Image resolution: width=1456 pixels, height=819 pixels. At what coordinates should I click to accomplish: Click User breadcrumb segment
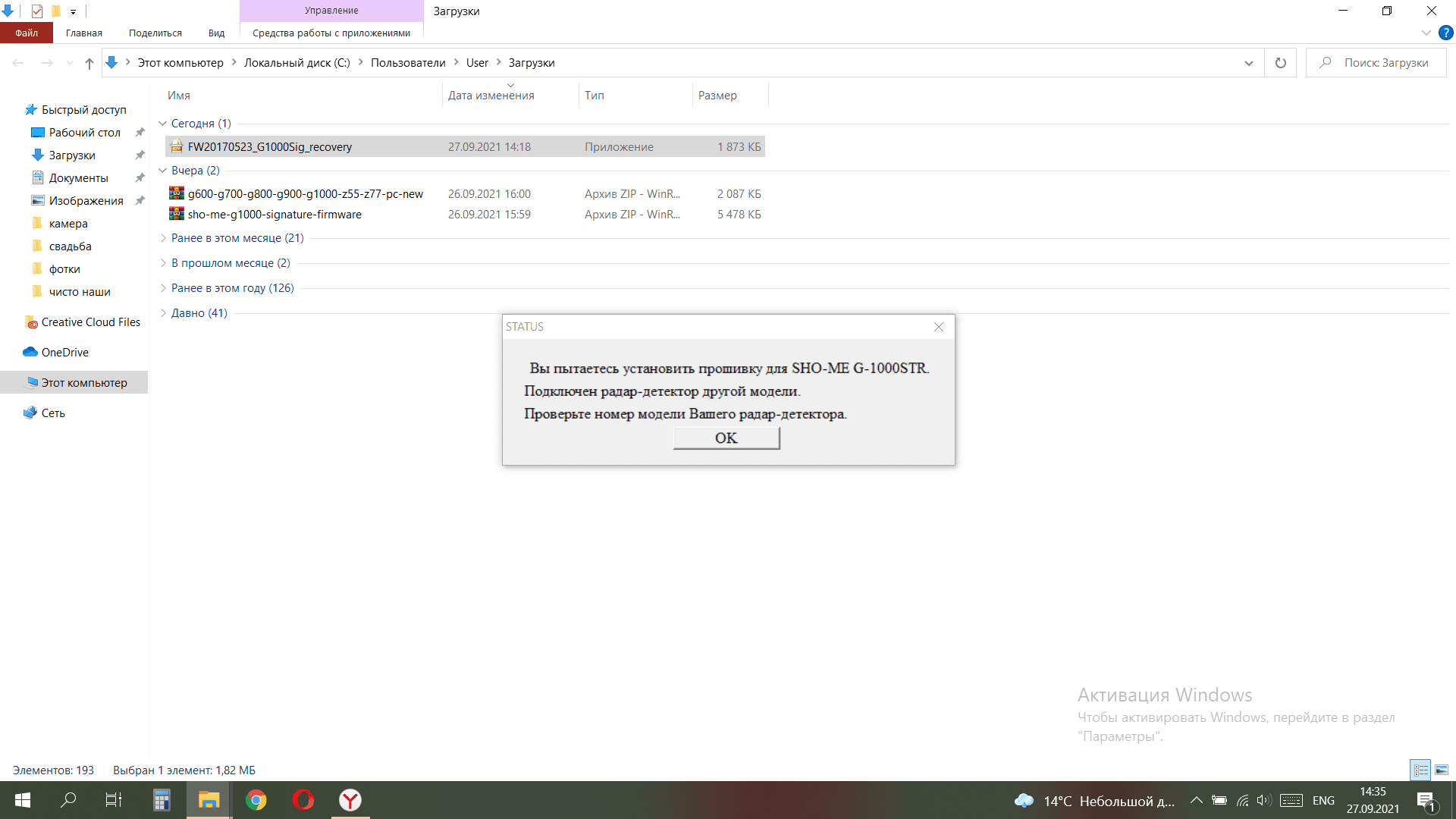point(477,63)
